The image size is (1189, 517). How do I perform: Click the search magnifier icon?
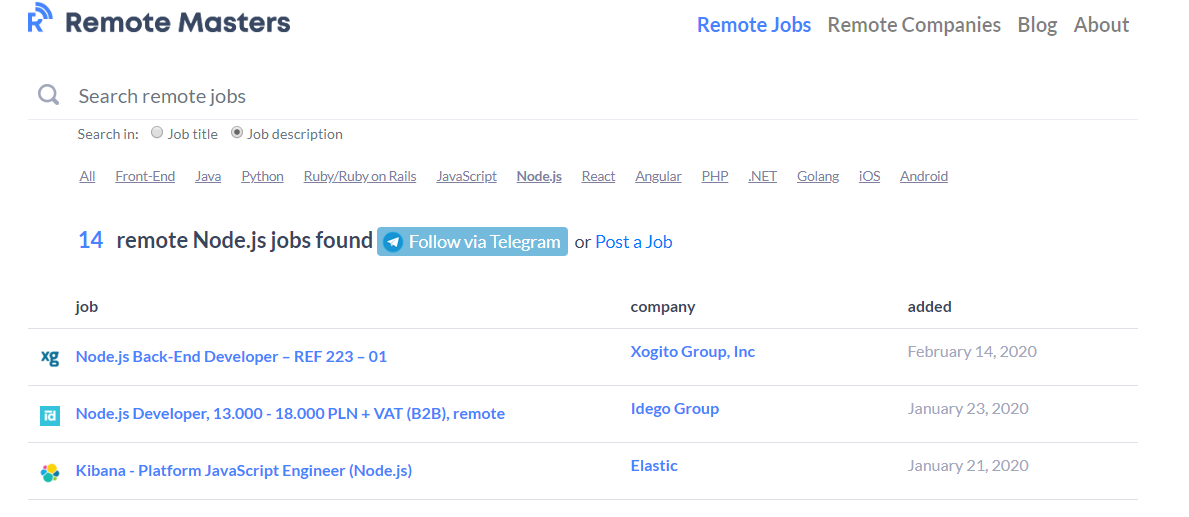coord(48,95)
